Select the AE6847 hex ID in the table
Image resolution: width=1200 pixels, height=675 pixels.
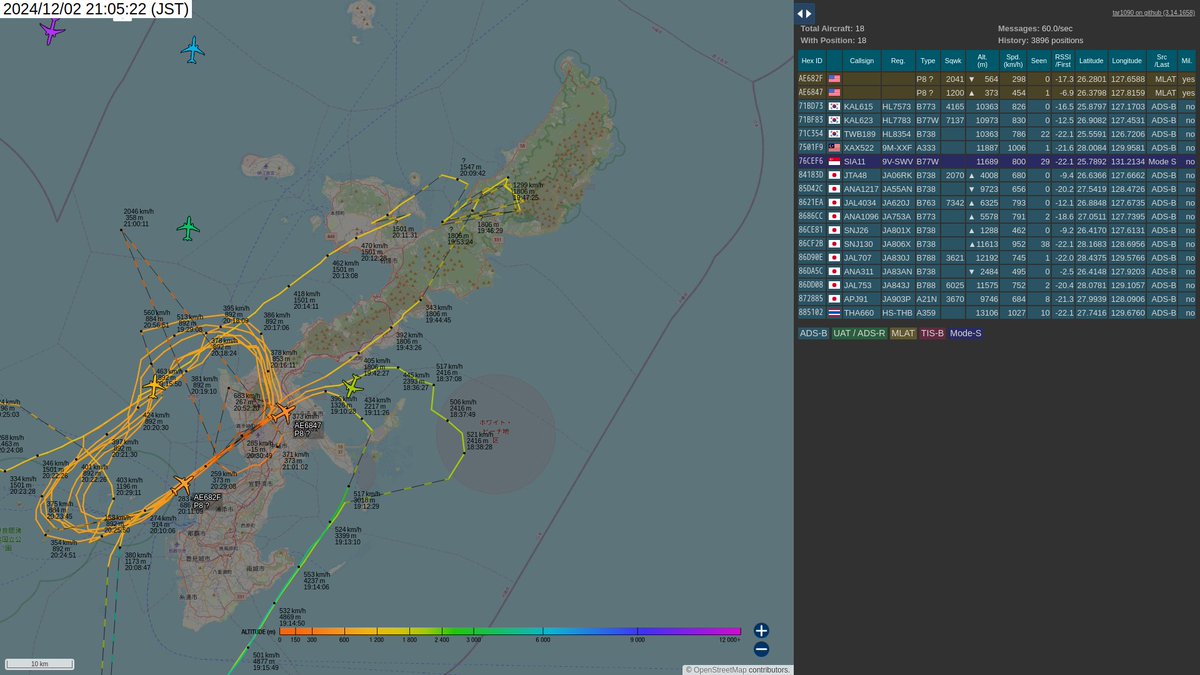click(810, 92)
